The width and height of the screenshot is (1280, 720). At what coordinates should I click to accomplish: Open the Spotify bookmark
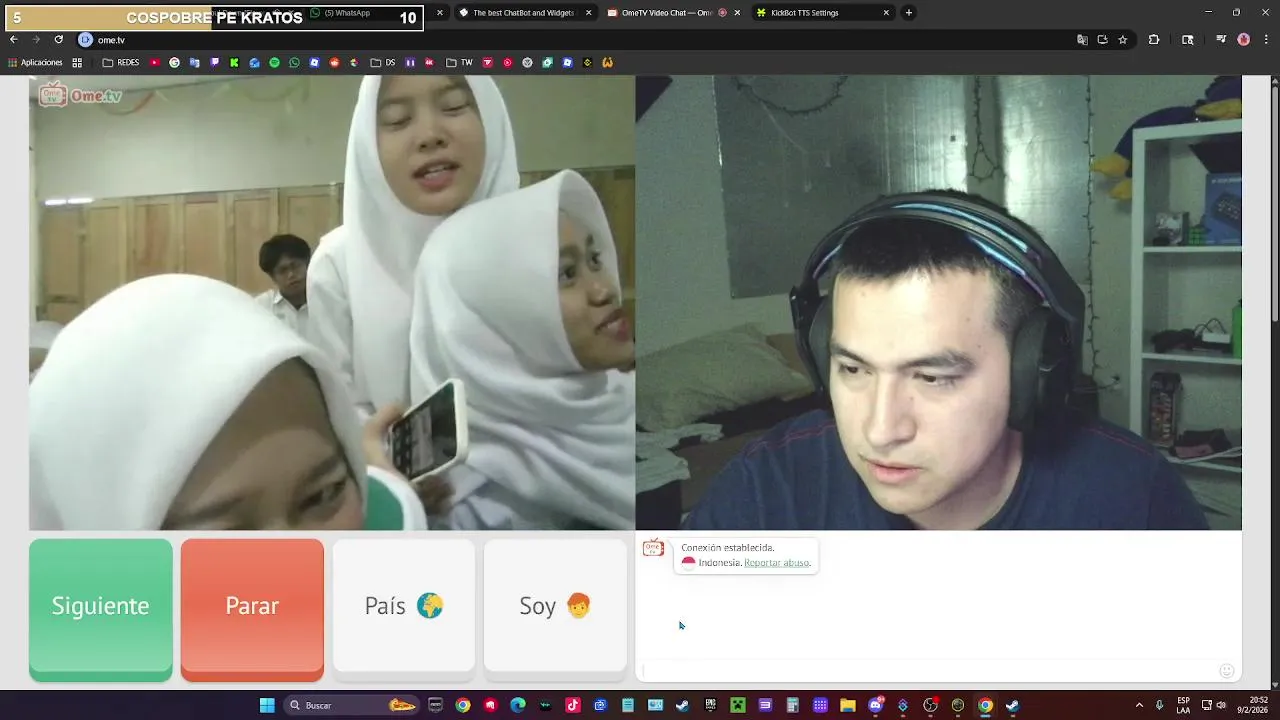[275, 63]
